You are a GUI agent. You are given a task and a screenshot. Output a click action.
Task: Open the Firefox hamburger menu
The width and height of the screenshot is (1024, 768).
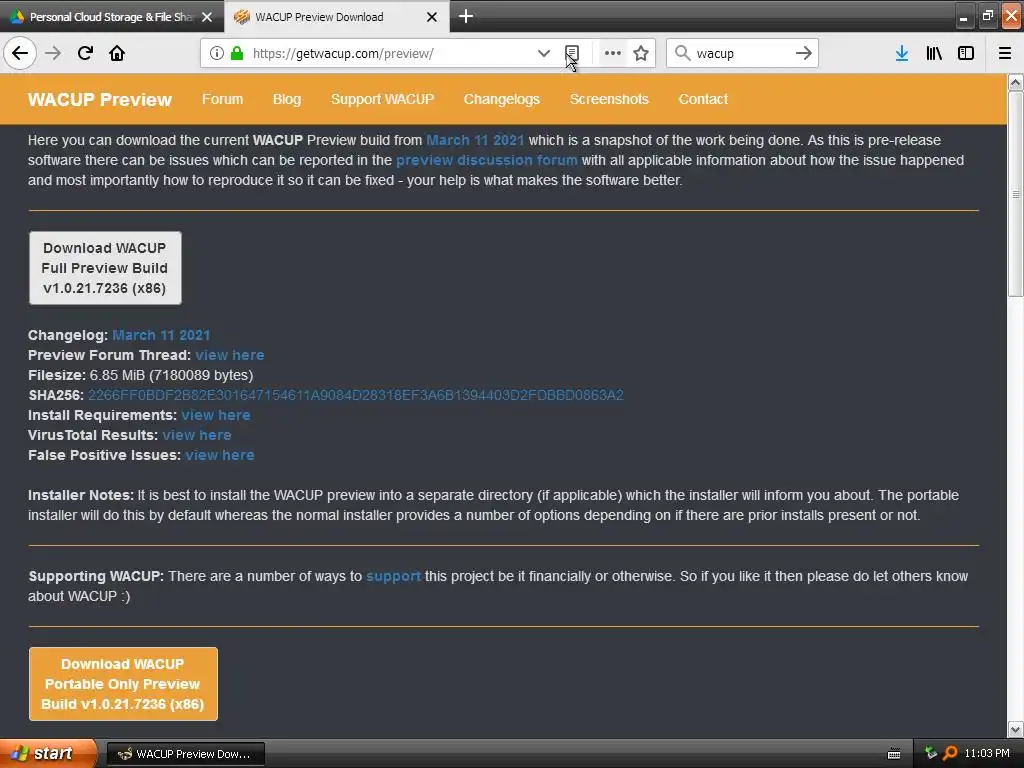(1005, 53)
